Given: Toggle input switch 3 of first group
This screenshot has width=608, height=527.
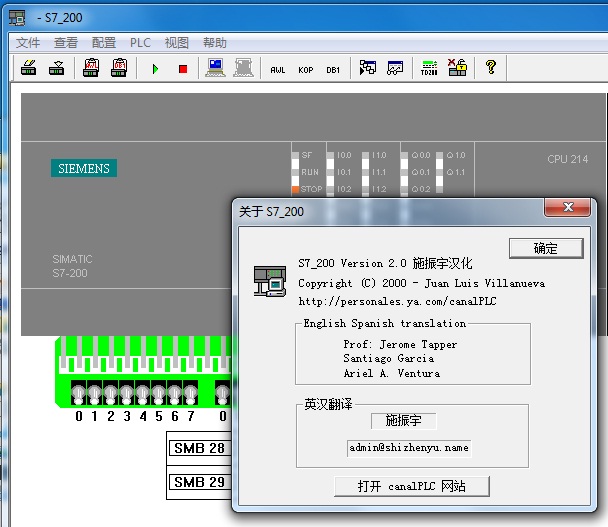Looking at the screenshot, I should coord(126,393).
